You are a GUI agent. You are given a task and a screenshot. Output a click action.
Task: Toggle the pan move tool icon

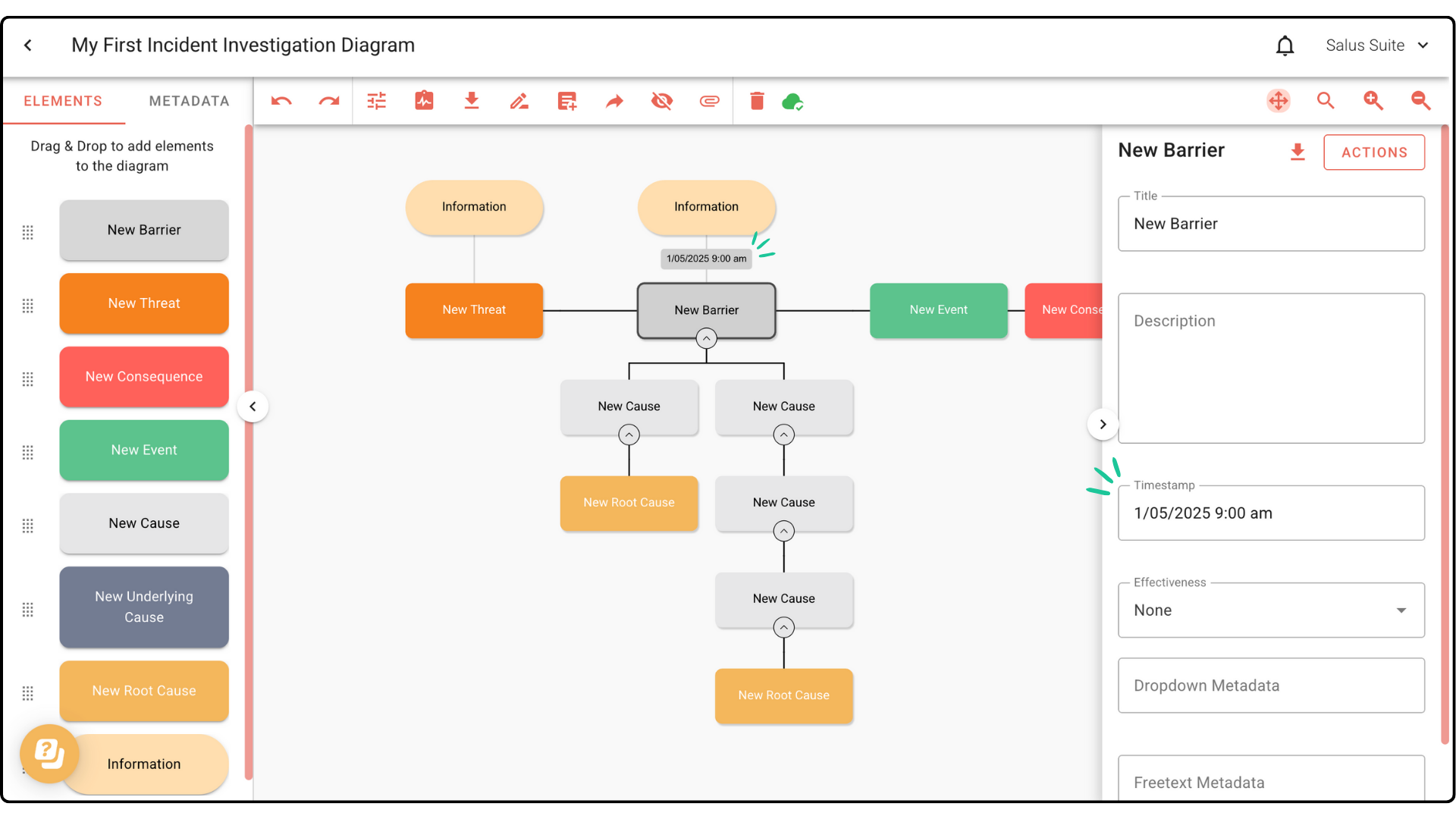pyautogui.click(x=1279, y=101)
